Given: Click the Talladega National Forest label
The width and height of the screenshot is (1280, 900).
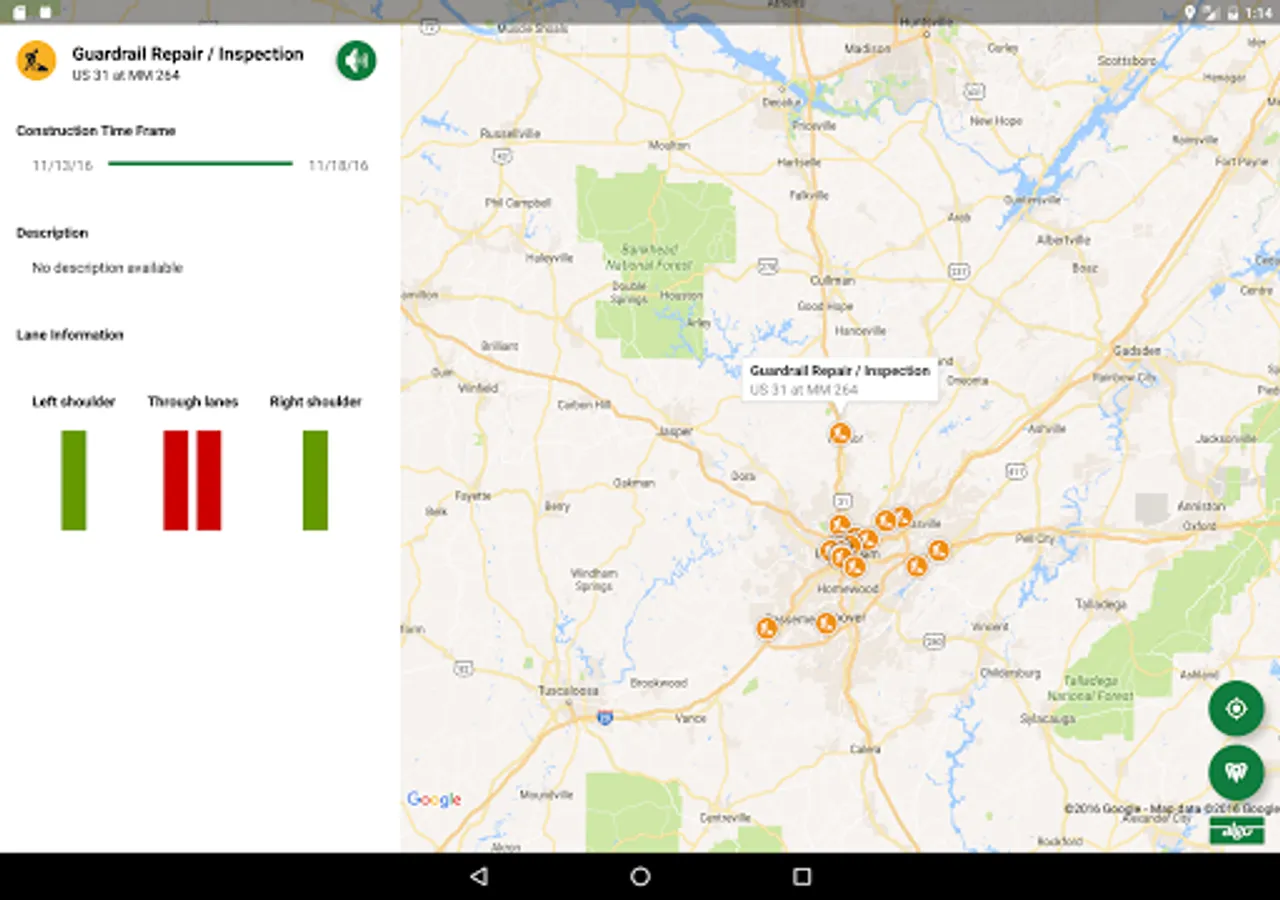Looking at the screenshot, I should [1090, 688].
